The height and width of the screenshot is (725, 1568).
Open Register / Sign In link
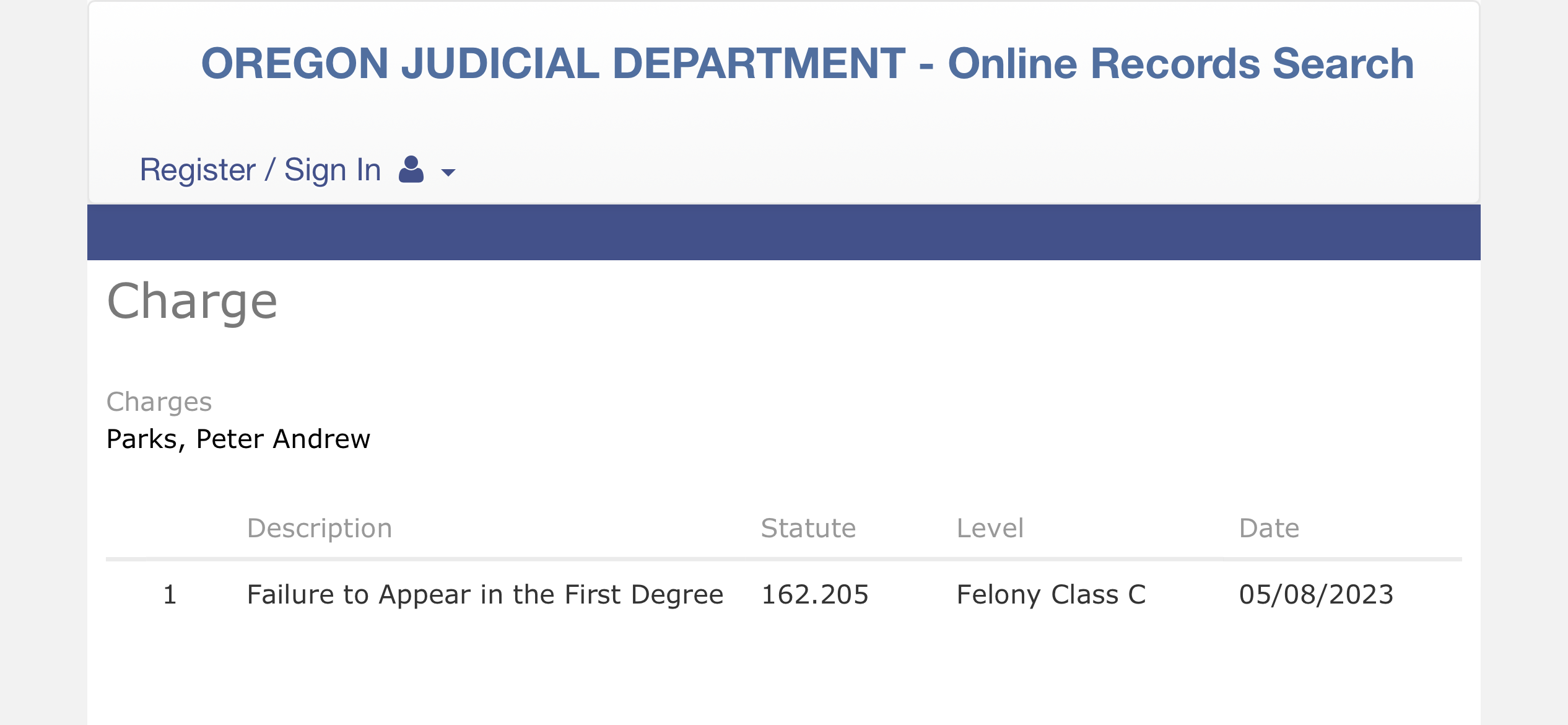260,170
